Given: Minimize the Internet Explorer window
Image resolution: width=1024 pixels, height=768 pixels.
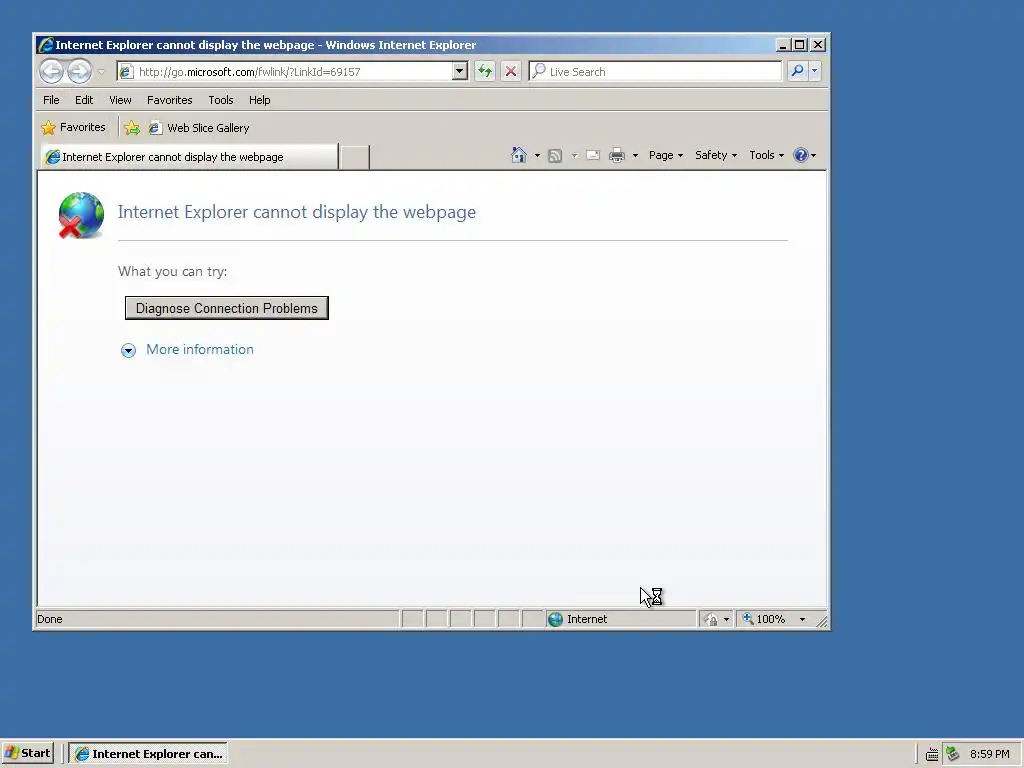Looking at the screenshot, I should [x=782, y=45].
